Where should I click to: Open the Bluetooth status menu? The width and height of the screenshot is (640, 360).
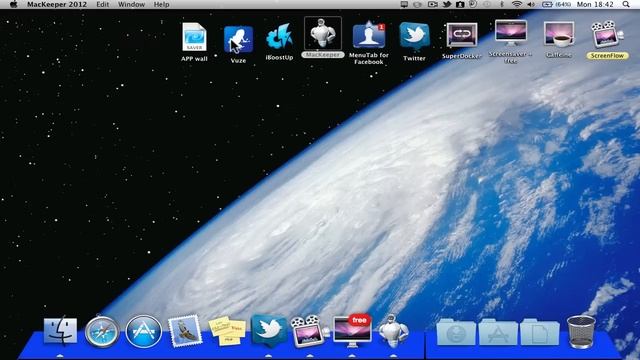(x=502, y=4)
